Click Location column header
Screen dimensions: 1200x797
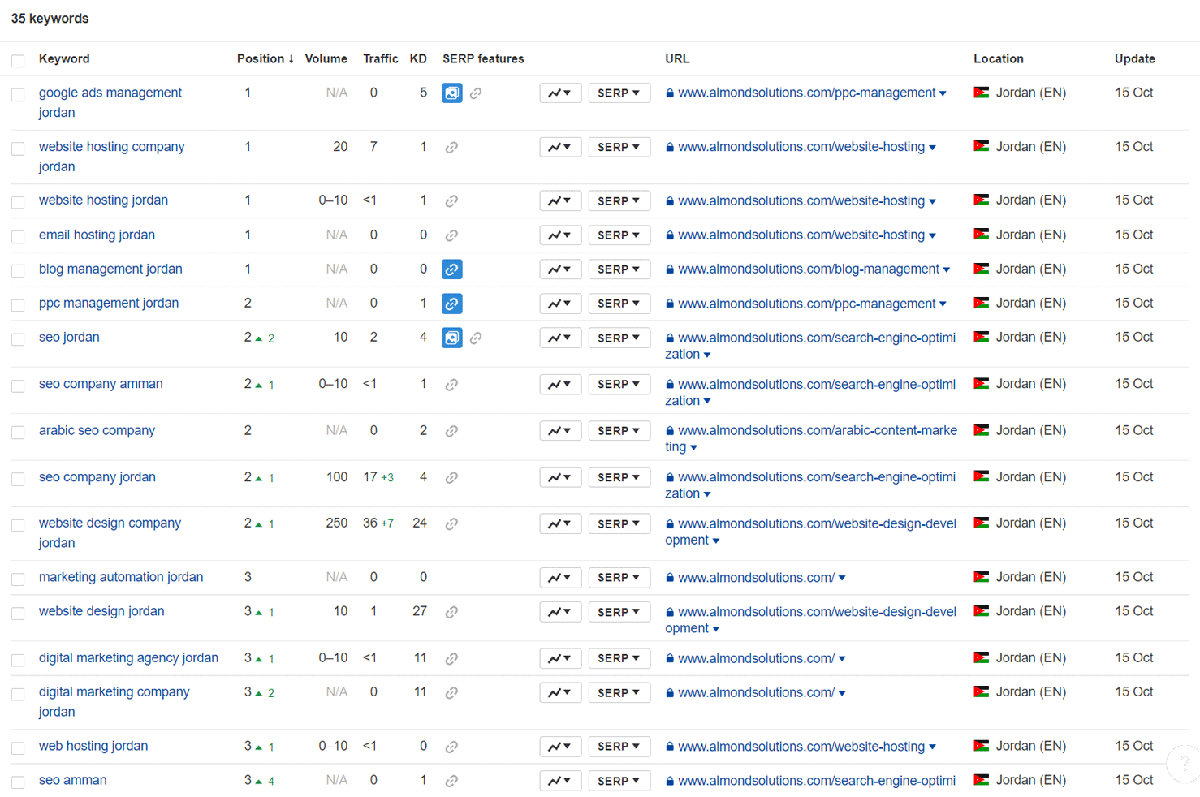tap(998, 59)
